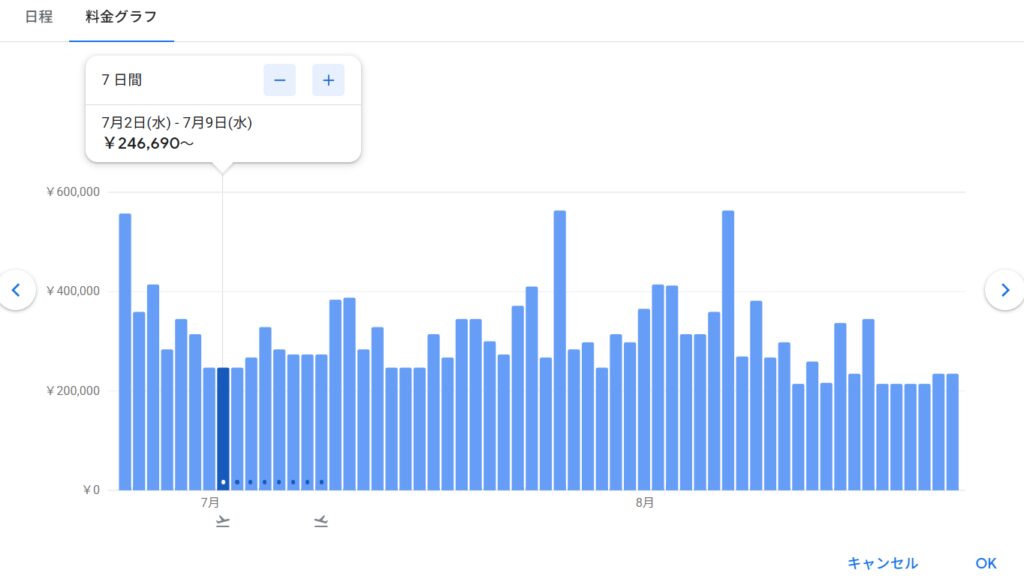Click the ￥600,000 axis label
The image size is (1024, 582).
(72, 192)
